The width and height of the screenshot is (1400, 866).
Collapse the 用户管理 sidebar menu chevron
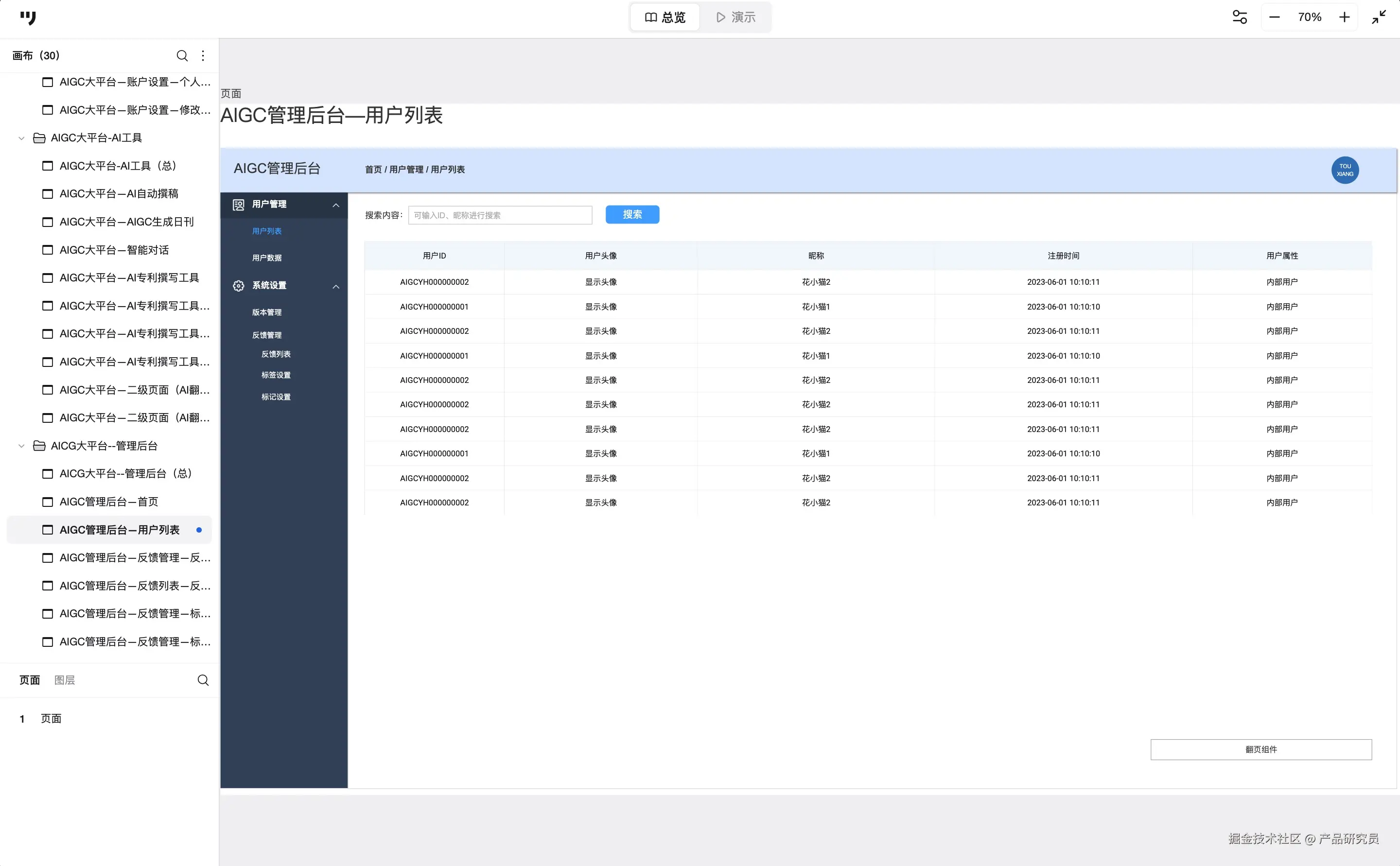pos(336,205)
